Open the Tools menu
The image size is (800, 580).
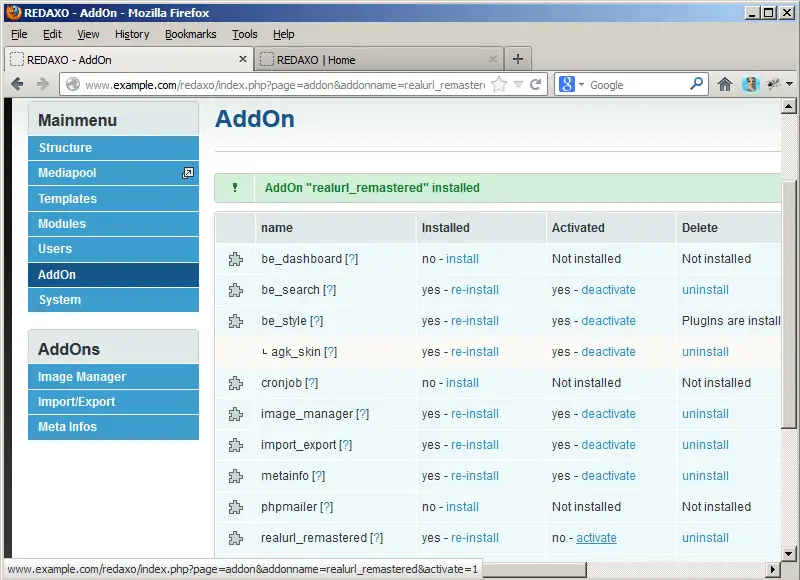point(244,34)
